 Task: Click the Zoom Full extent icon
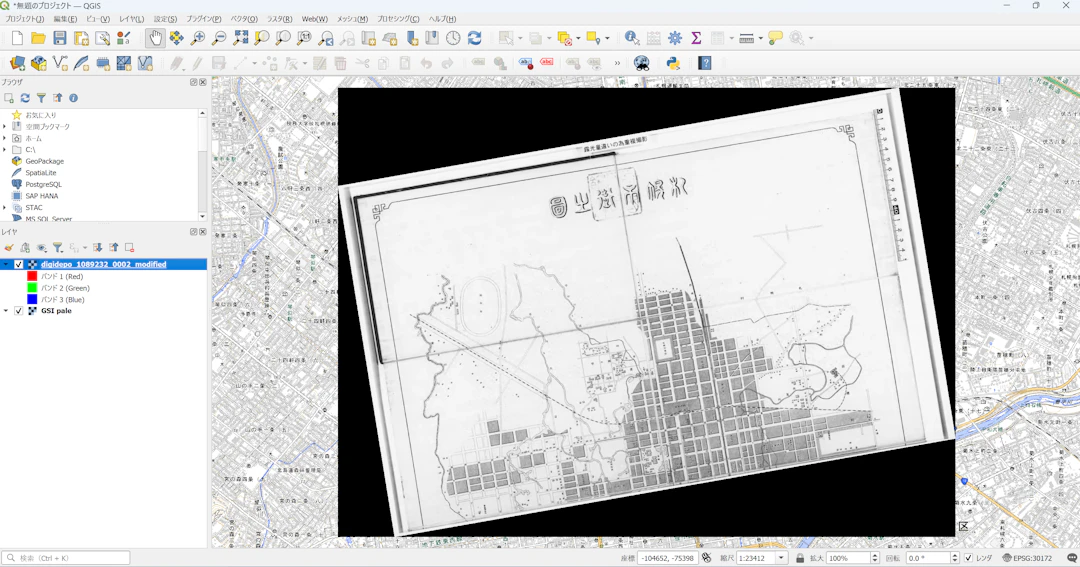[240, 39]
